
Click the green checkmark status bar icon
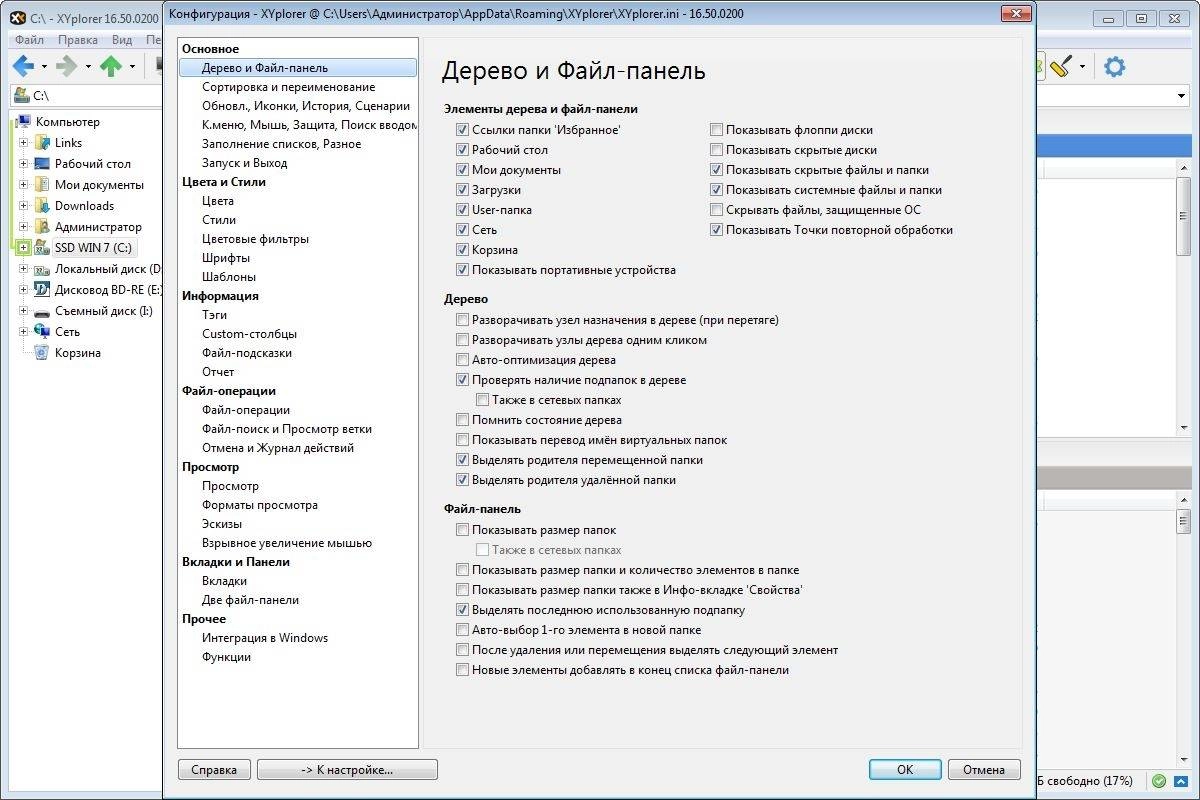coord(1158,781)
